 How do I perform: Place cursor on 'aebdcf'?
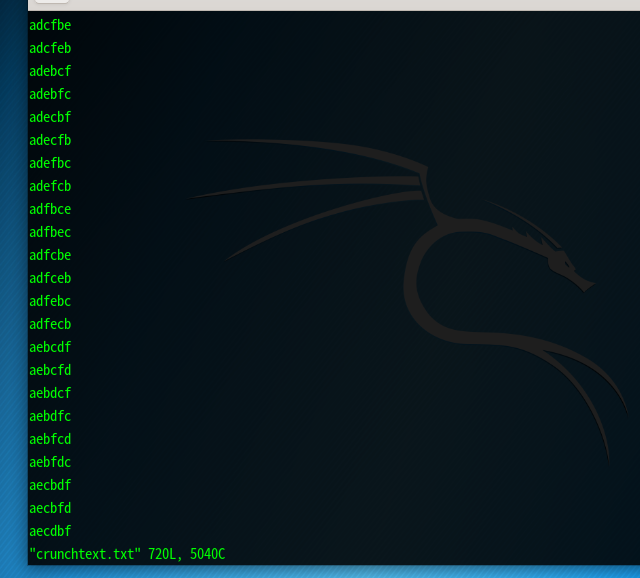[x=50, y=393]
